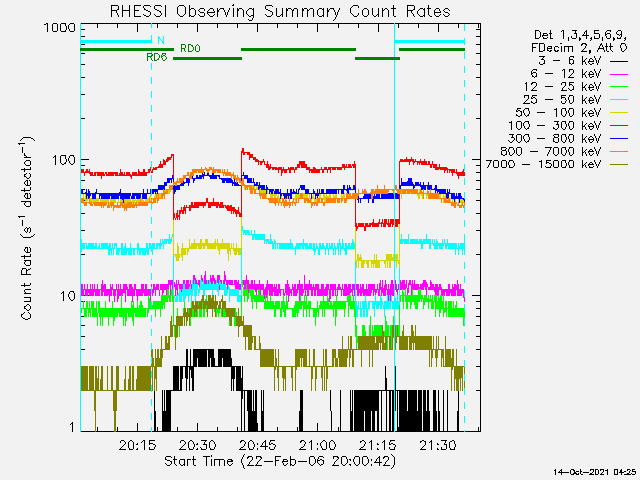Click the x-axis tick label '21:15'

coord(378,445)
